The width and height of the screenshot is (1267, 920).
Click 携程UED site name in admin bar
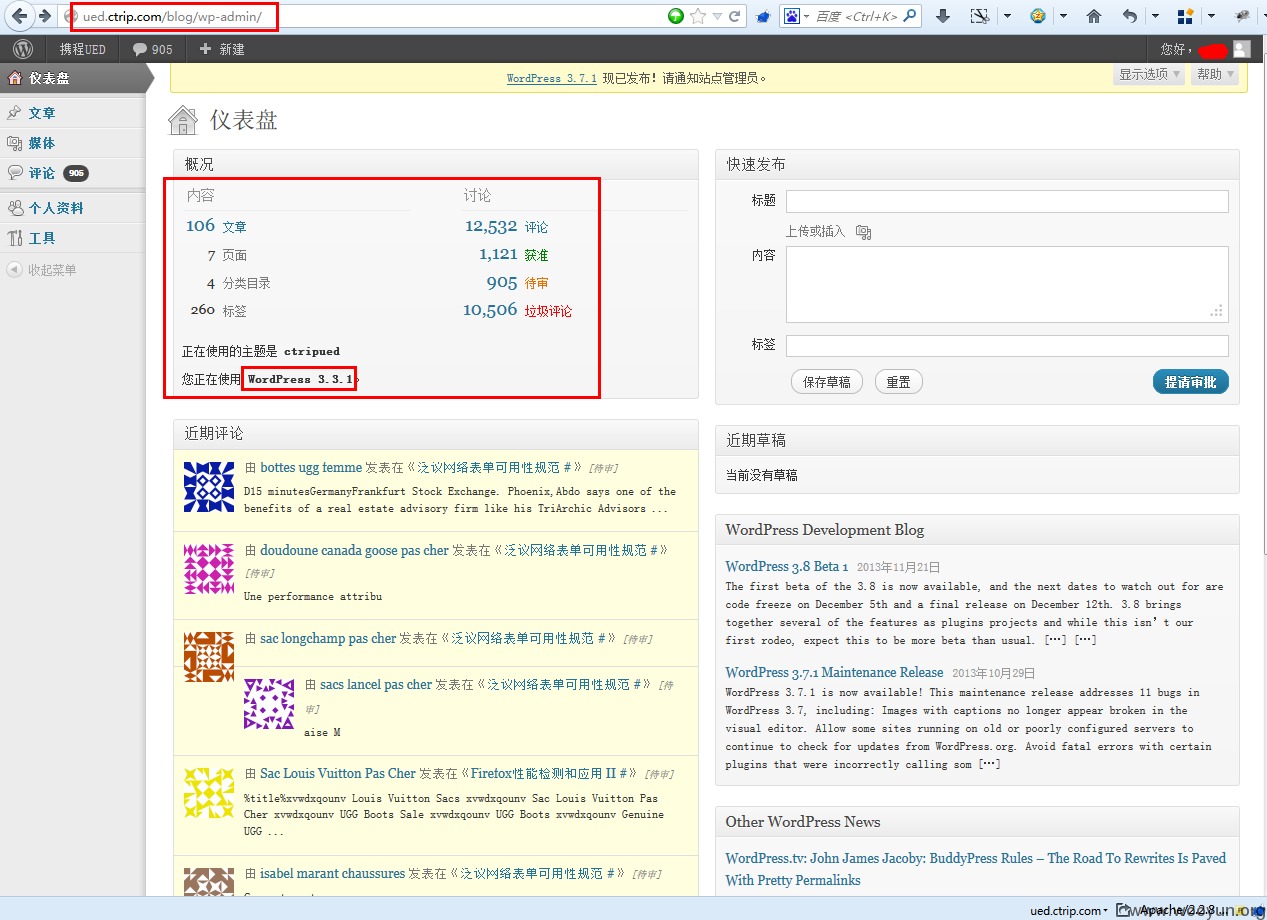click(x=82, y=49)
